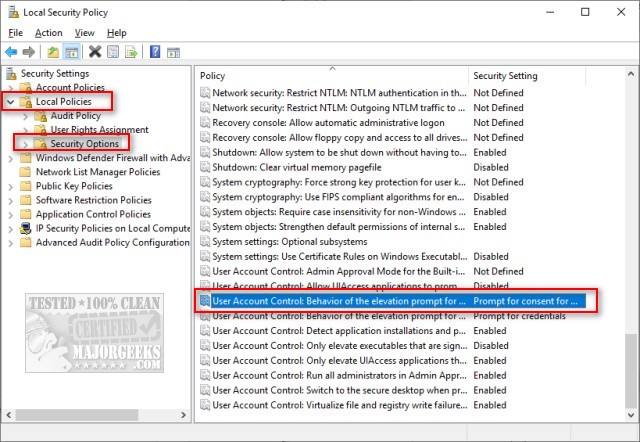Image resolution: width=640 pixels, height=442 pixels.
Task: Select Software Restriction Policies folder
Action: (93, 200)
